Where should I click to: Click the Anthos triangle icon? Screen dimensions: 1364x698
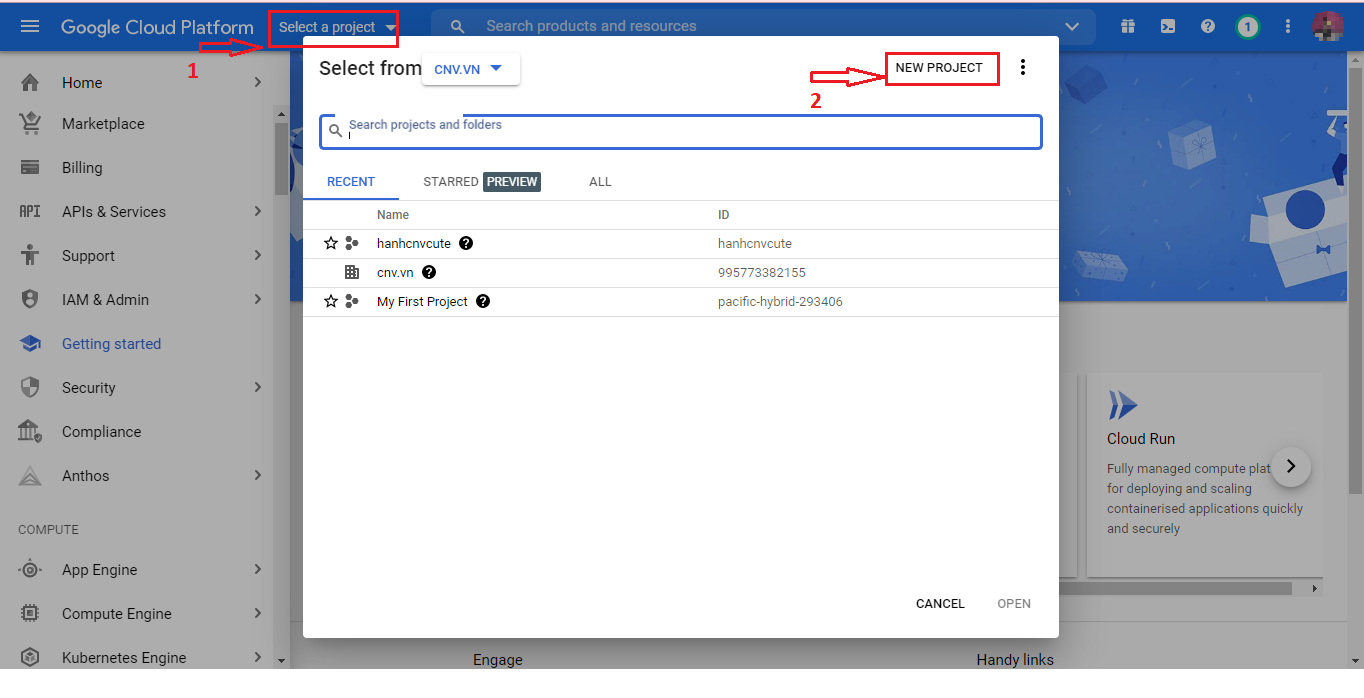tap(30, 476)
